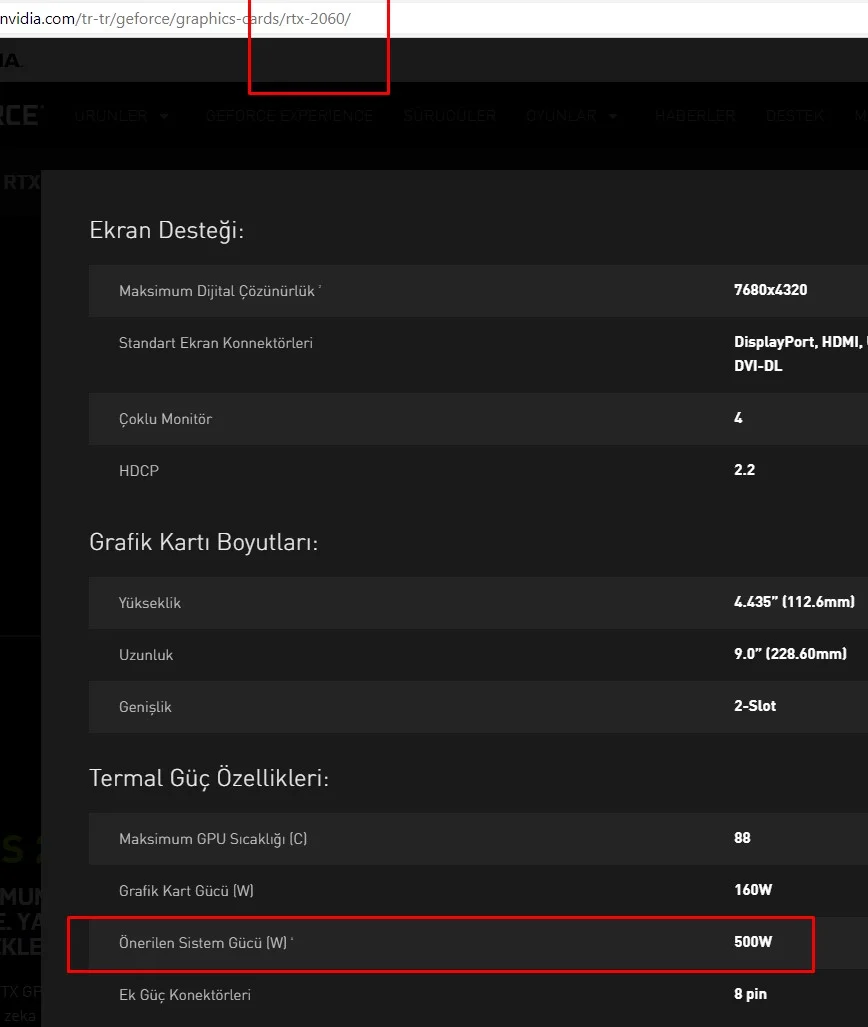The width and height of the screenshot is (868, 1027).
Task: Click the Grafik Kartı Boyutları heading
Action: tap(204, 542)
